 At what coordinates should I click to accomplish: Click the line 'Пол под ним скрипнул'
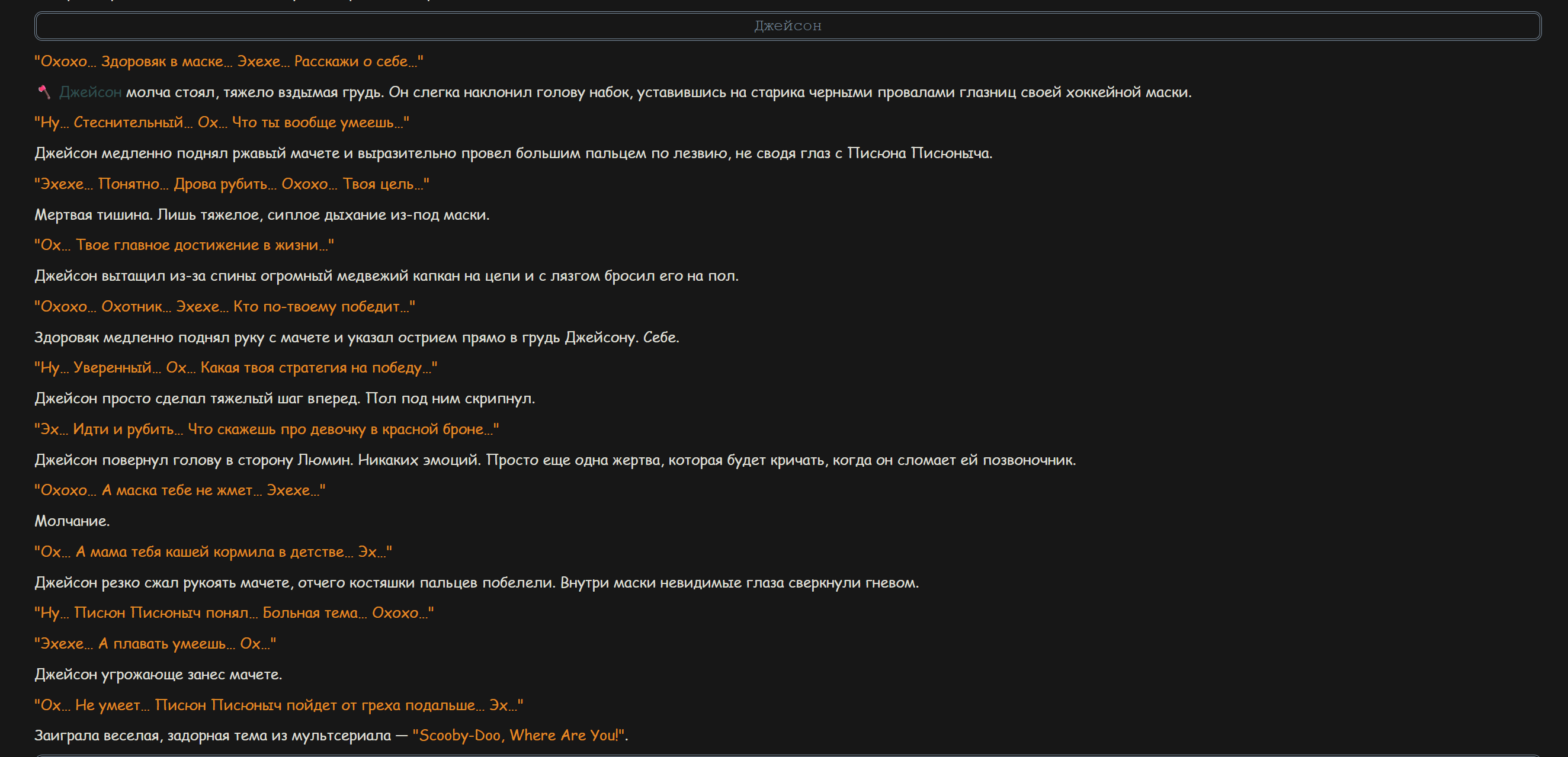(x=450, y=399)
